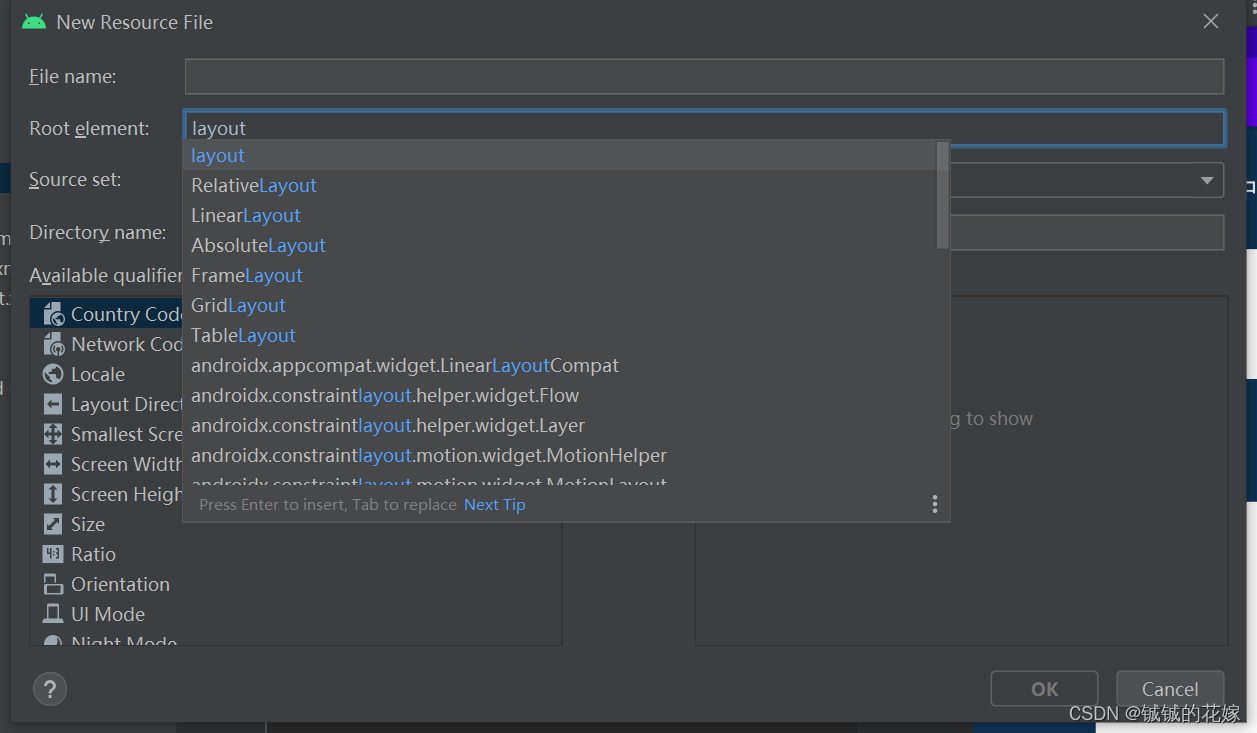Choose MotionHelper from the suggestions
The height and width of the screenshot is (733, 1257).
[559, 455]
